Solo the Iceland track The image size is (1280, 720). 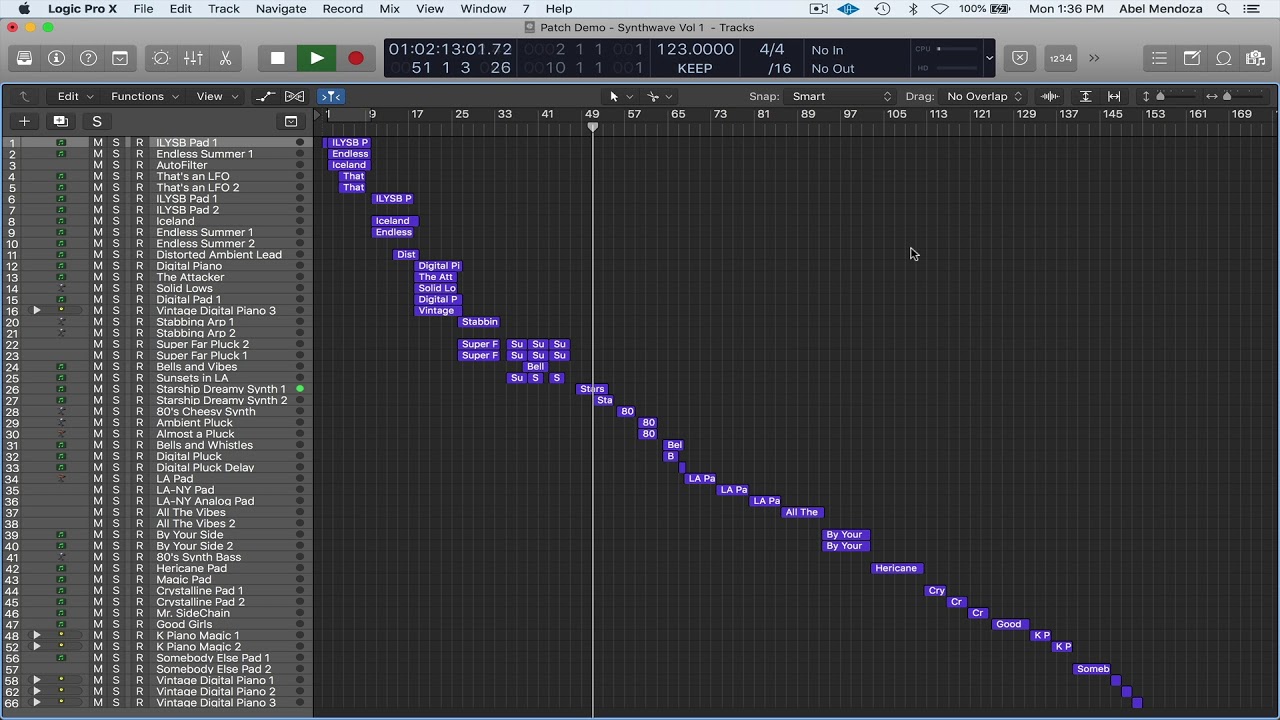116,221
